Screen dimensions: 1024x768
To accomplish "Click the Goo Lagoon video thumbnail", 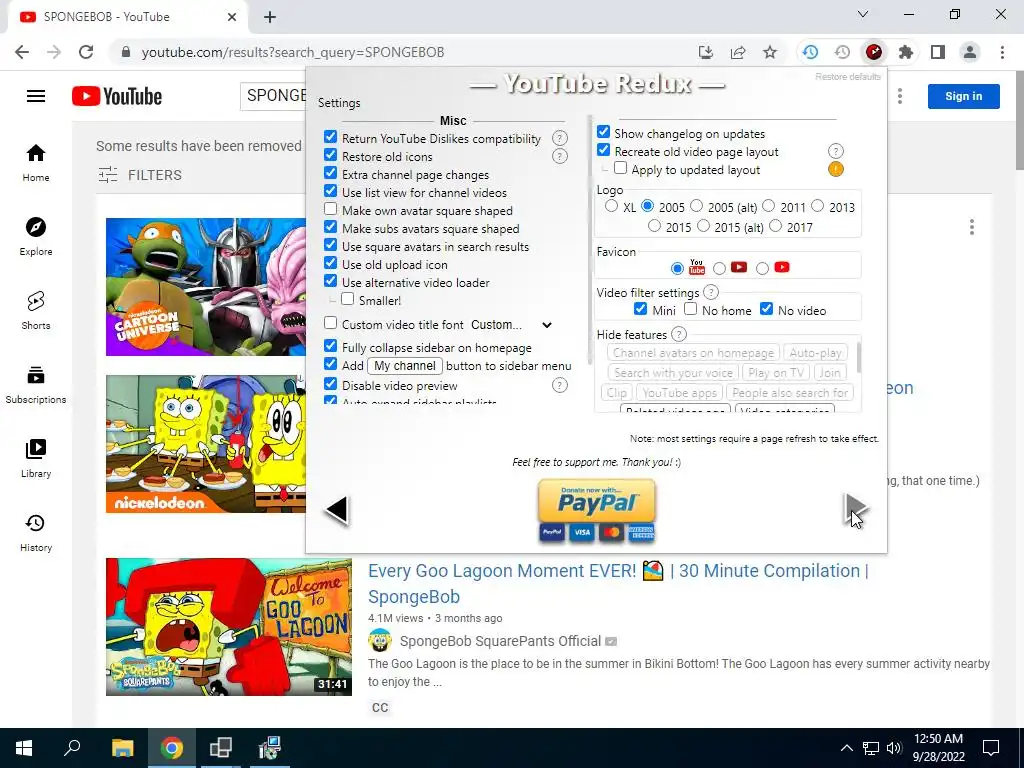I will (229, 626).
